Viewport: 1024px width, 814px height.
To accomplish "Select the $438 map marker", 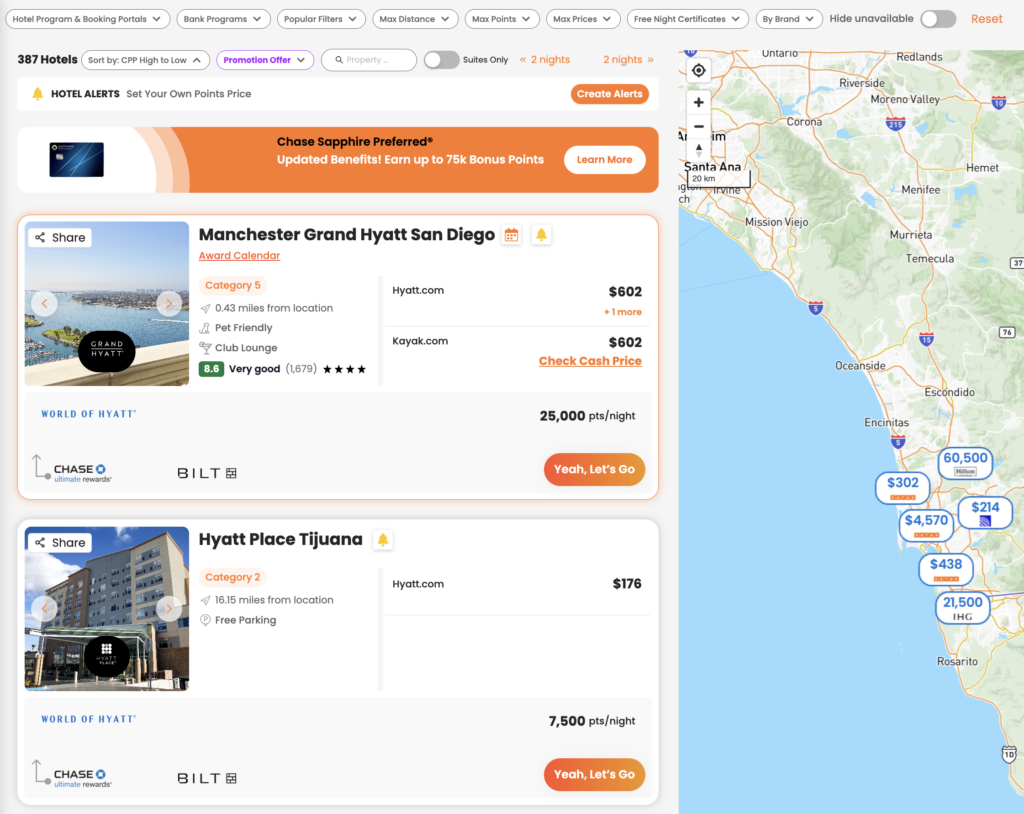I will (946, 569).
